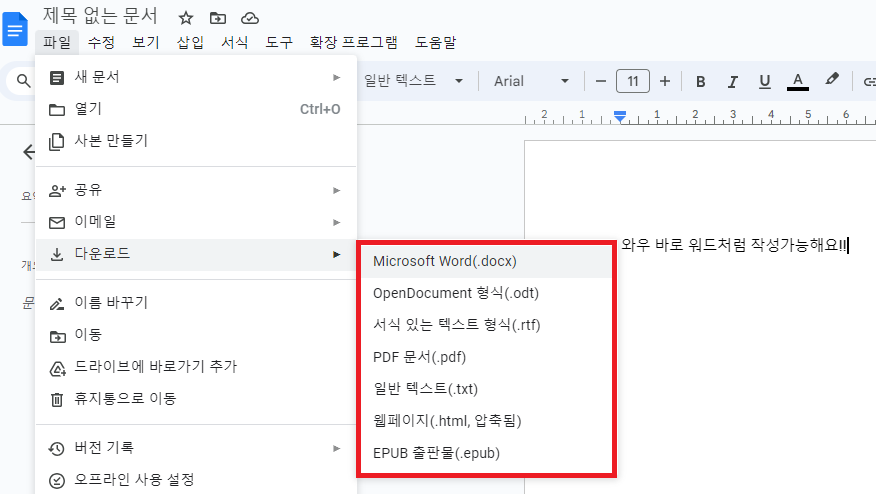This screenshot has height=494, width=876.
Task: Select 이동 menu entry
Action: pos(196,335)
